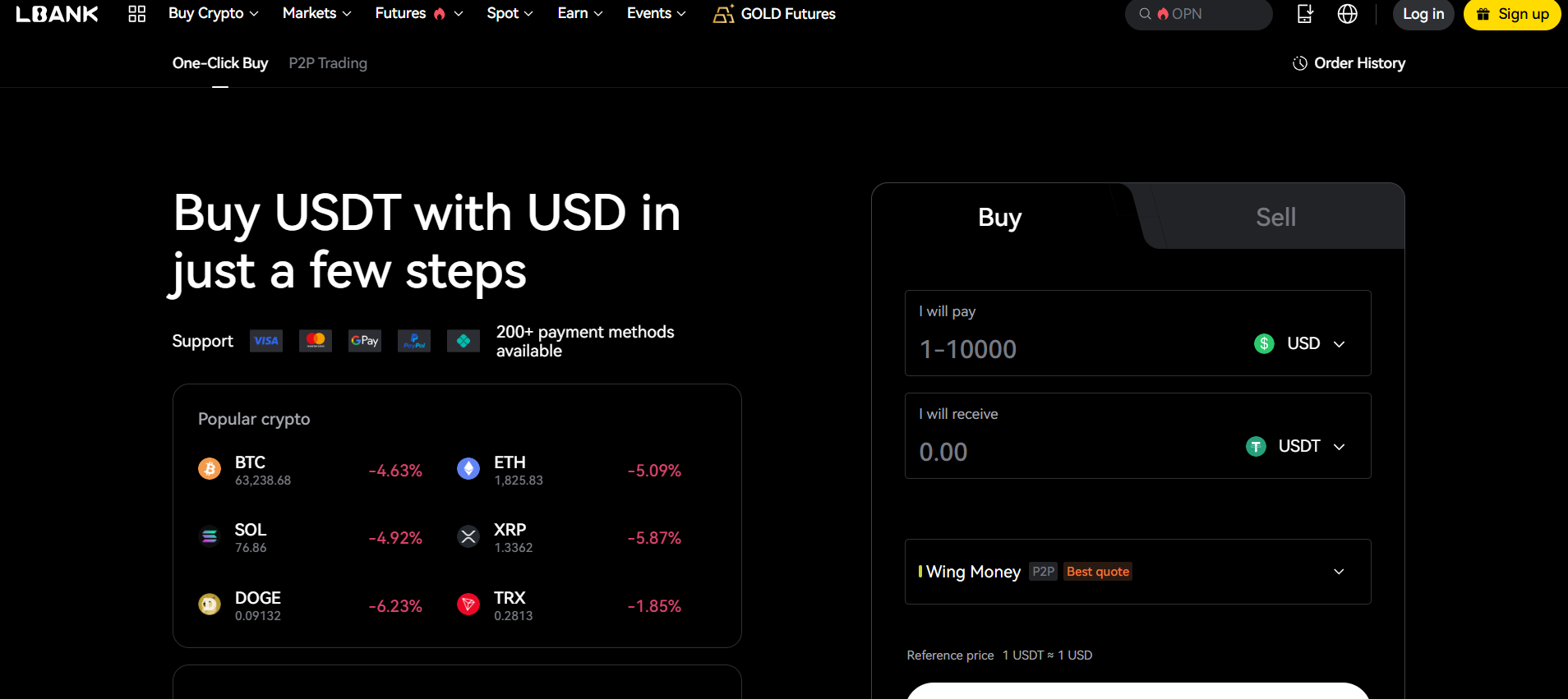The height and width of the screenshot is (699, 1568).
Task: Switch to the Sell tab
Action: point(1275,217)
